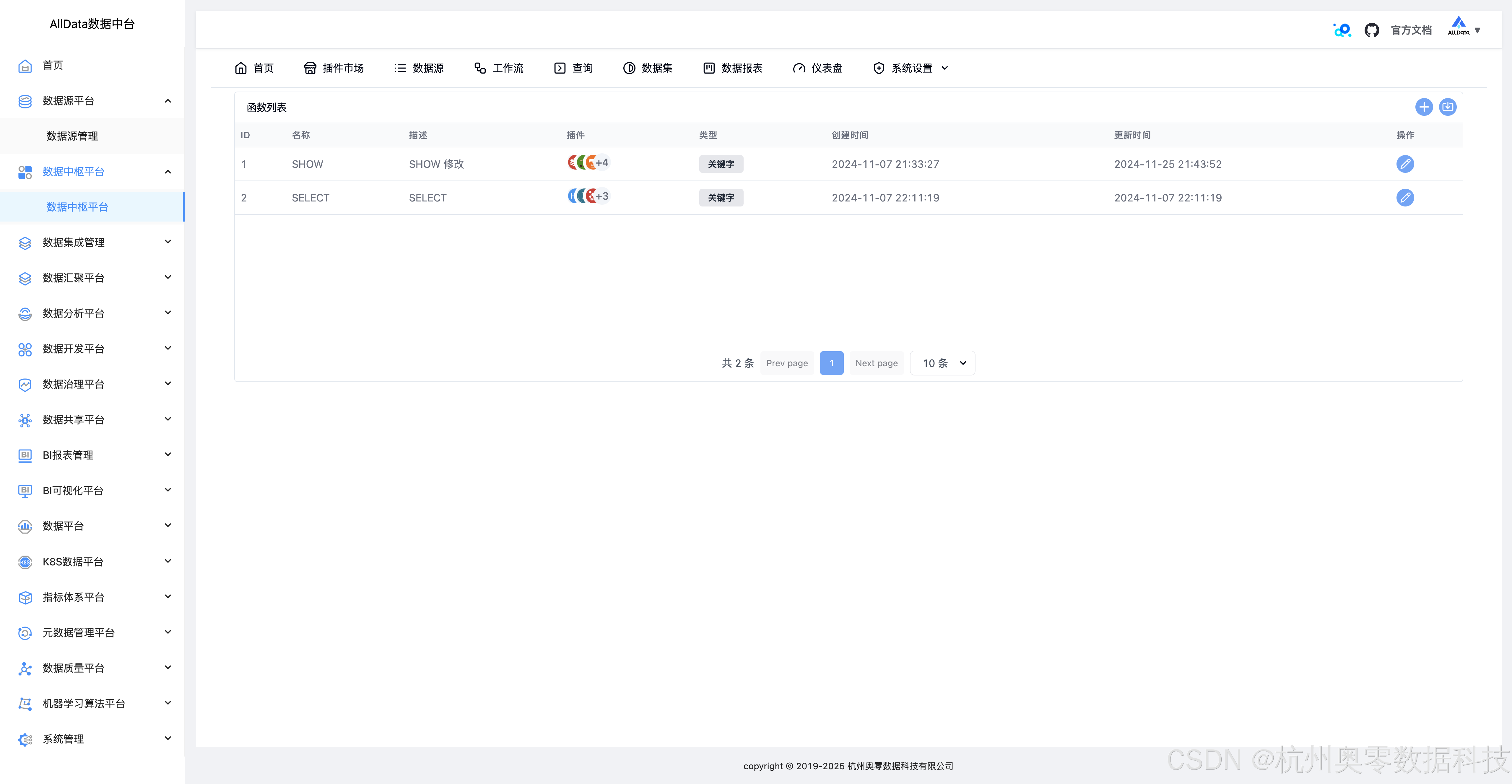Screen dimensions: 1512x784
Task: Click the 数据汇聚平台 icon
Action: pos(25,278)
